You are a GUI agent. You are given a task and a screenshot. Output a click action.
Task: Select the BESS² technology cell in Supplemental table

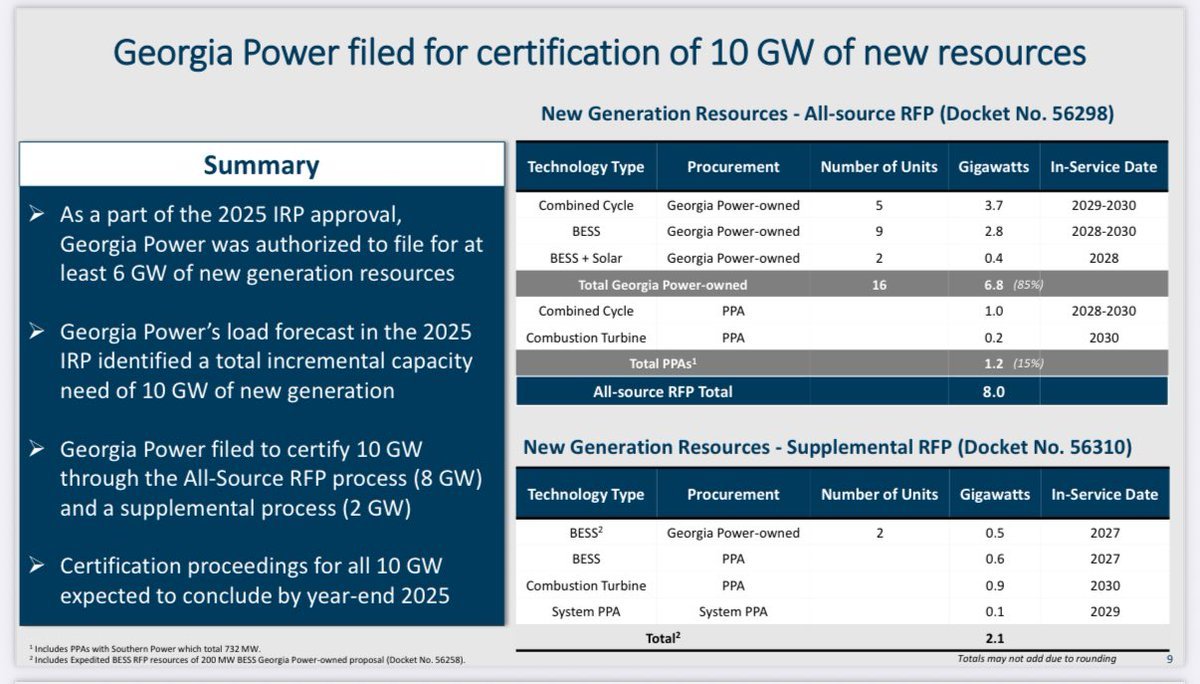click(x=586, y=533)
